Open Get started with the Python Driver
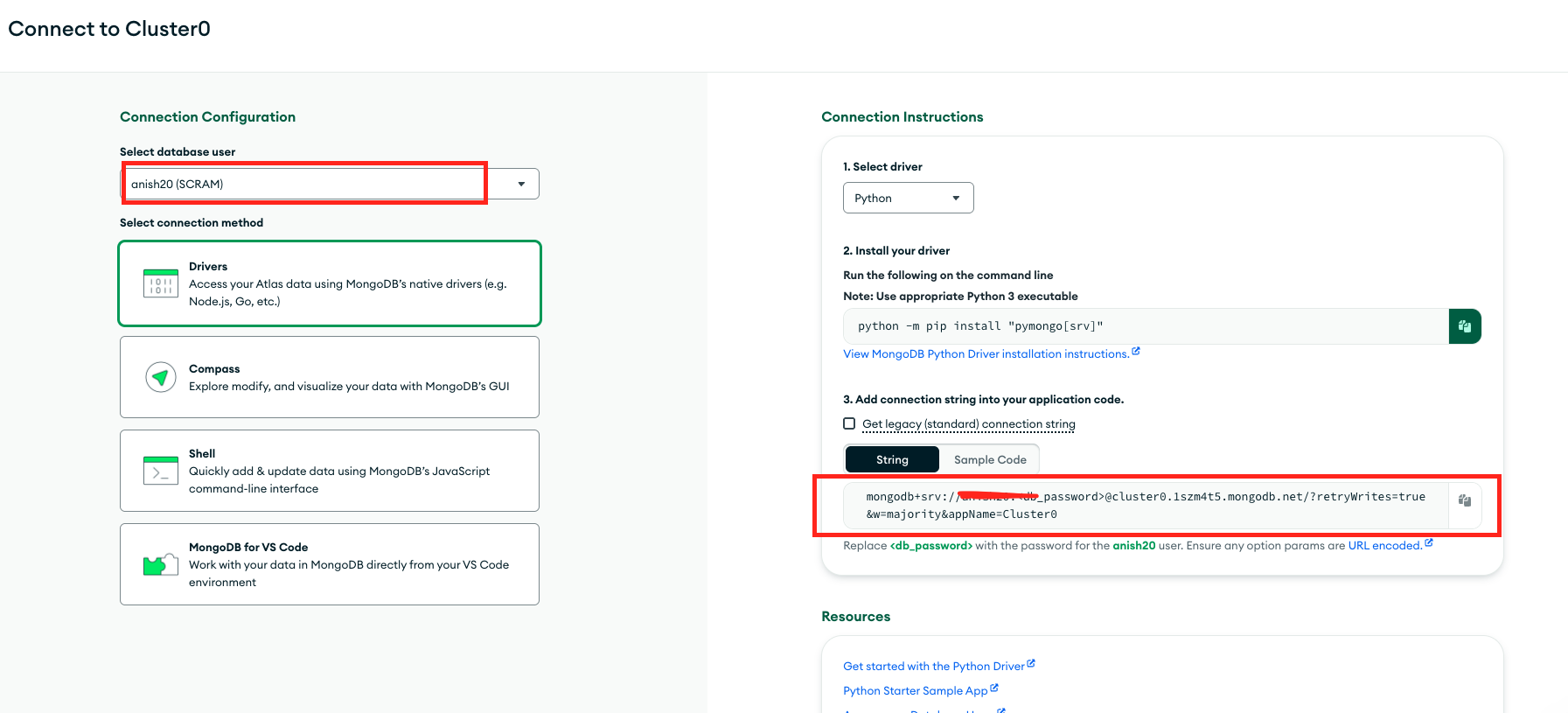This screenshot has width=1568, height=713. 933,667
